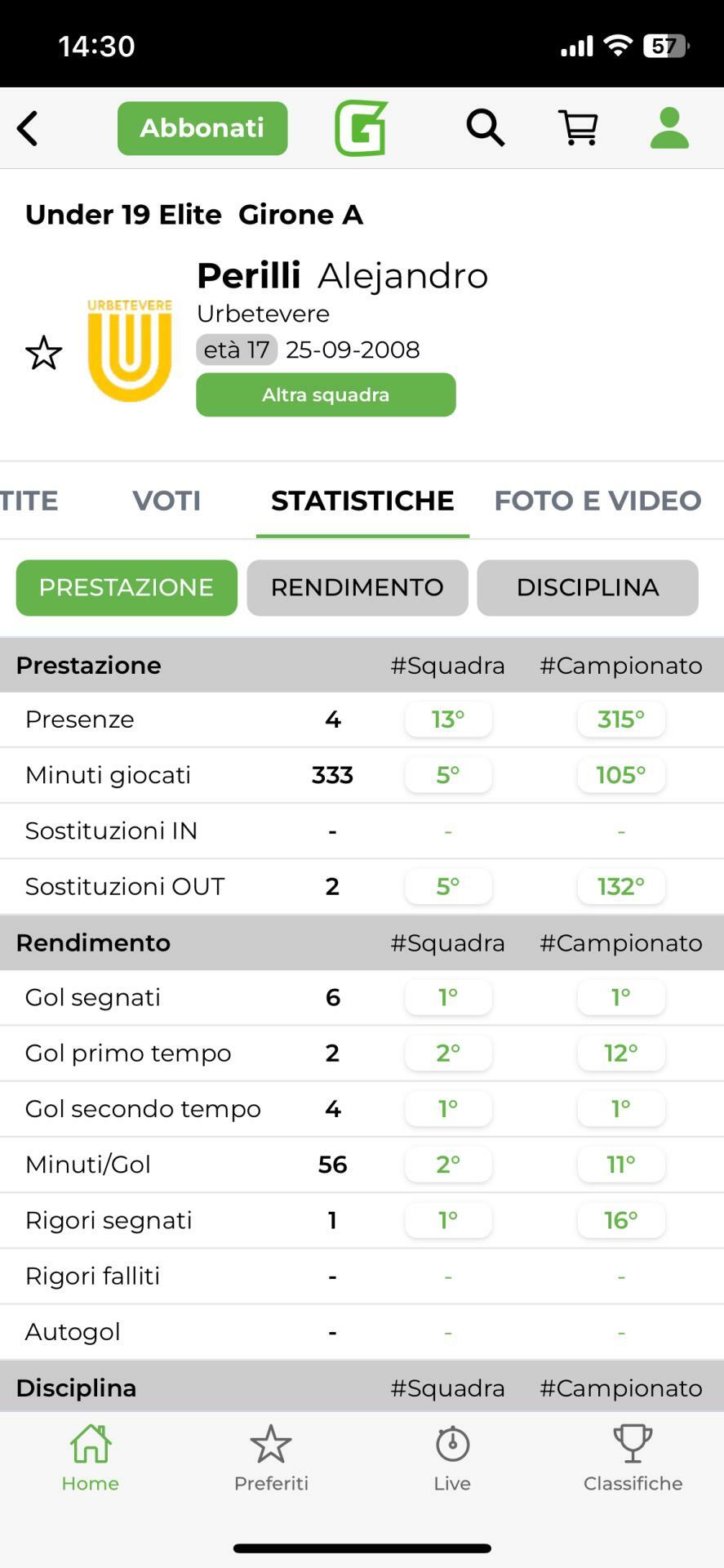Tap the back arrow icon
724x1568 pixels.
(28, 128)
